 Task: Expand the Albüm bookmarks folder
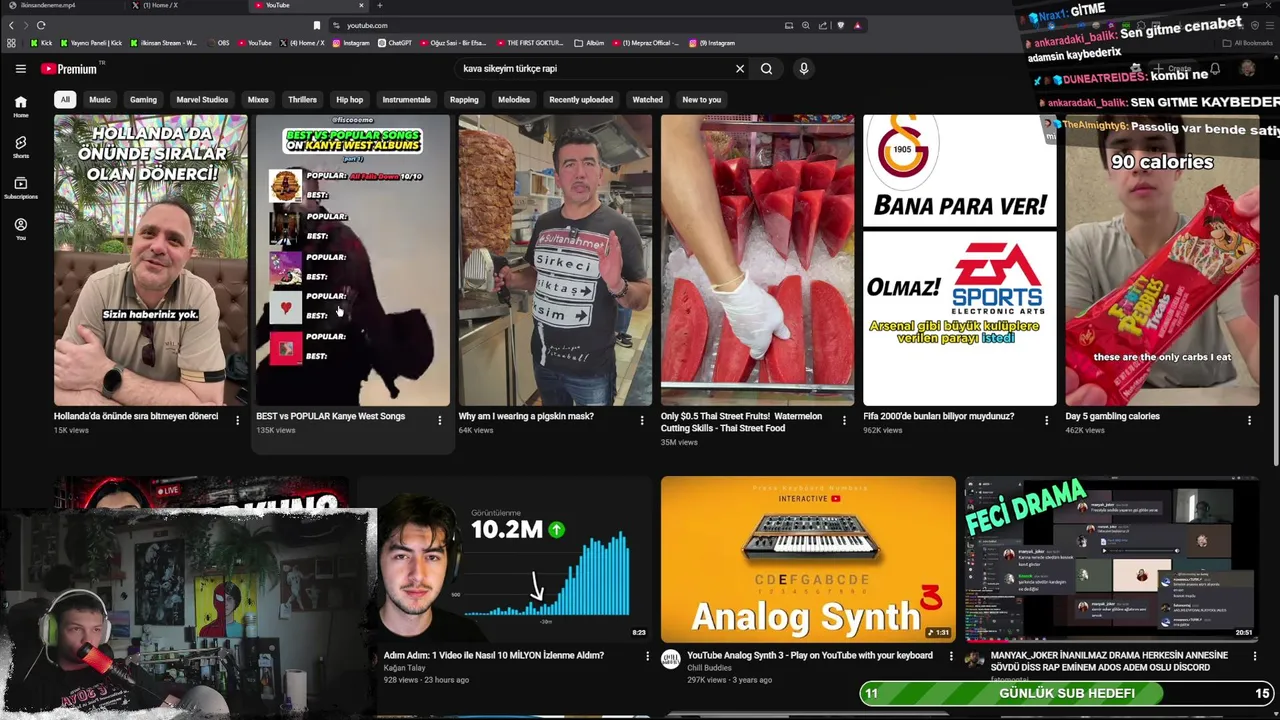pyautogui.click(x=590, y=43)
